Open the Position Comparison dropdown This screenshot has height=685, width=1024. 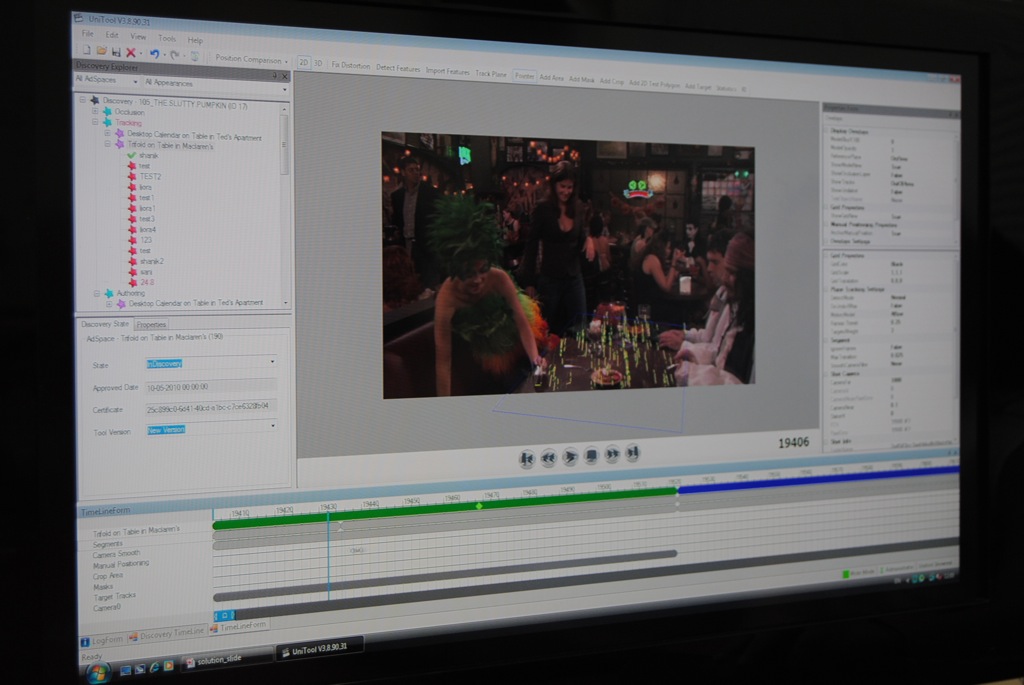click(250, 60)
